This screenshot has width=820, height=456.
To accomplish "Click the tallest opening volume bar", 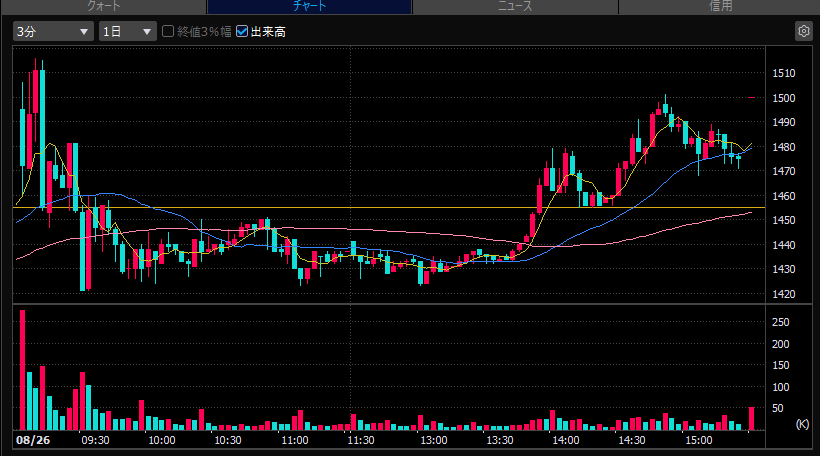I will tap(22, 370).
